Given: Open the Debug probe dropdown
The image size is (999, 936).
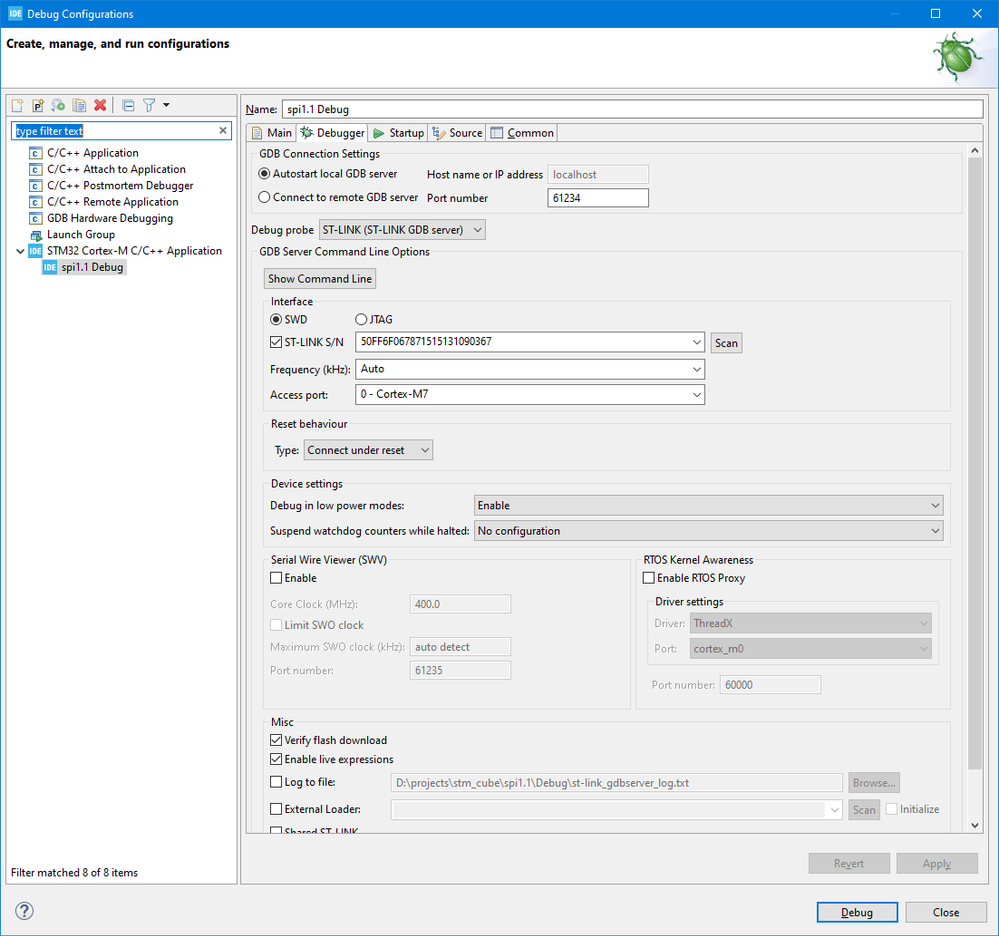Looking at the screenshot, I should tap(402, 229).
